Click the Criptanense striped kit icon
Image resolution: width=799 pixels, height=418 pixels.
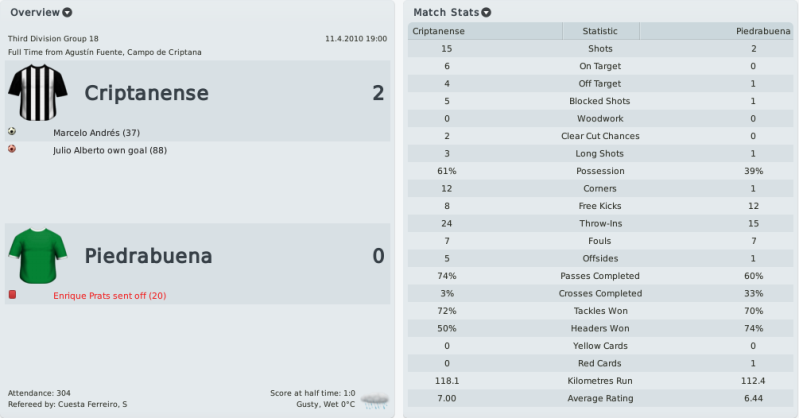[x=38, y=92]
